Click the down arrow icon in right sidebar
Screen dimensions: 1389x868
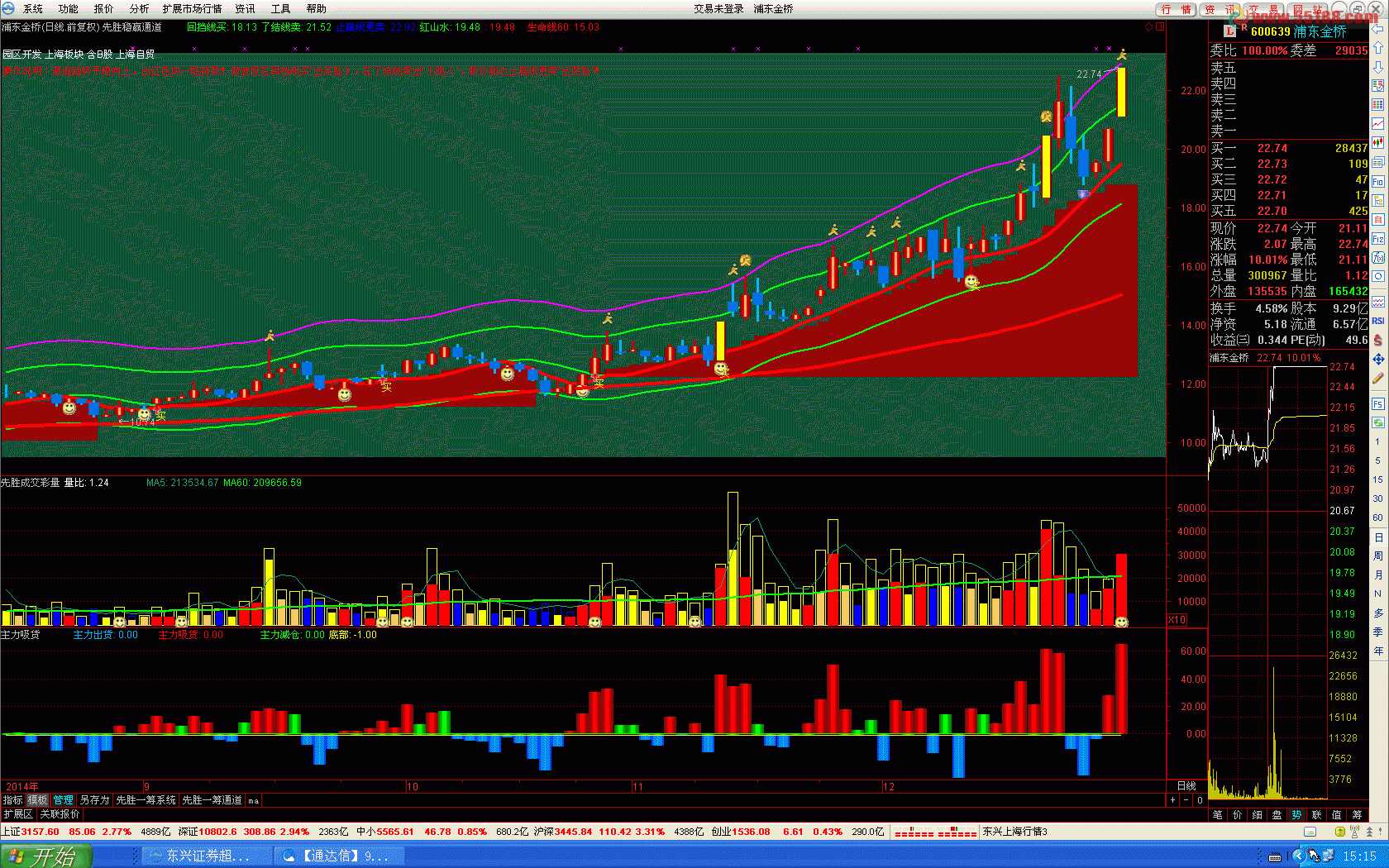(x=1378, y=67)
